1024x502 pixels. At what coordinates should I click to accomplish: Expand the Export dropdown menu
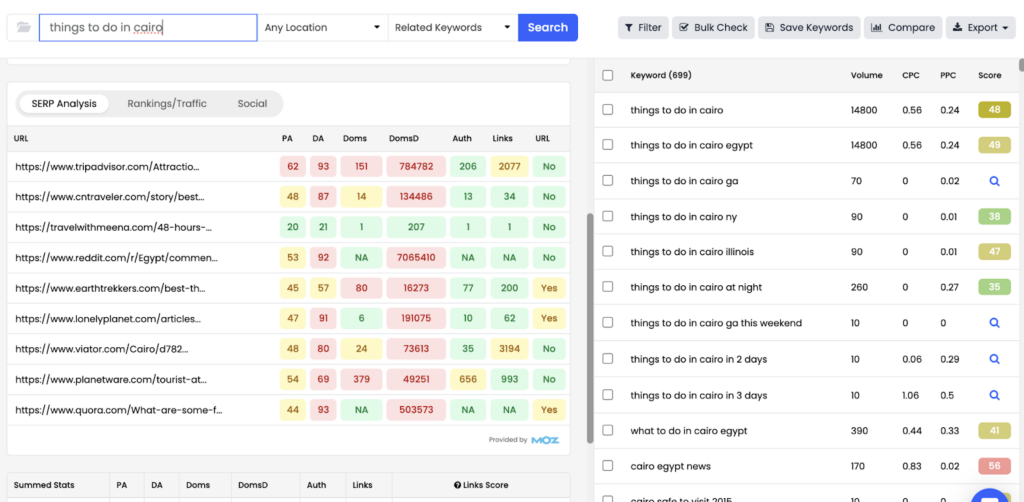[981, 27]
